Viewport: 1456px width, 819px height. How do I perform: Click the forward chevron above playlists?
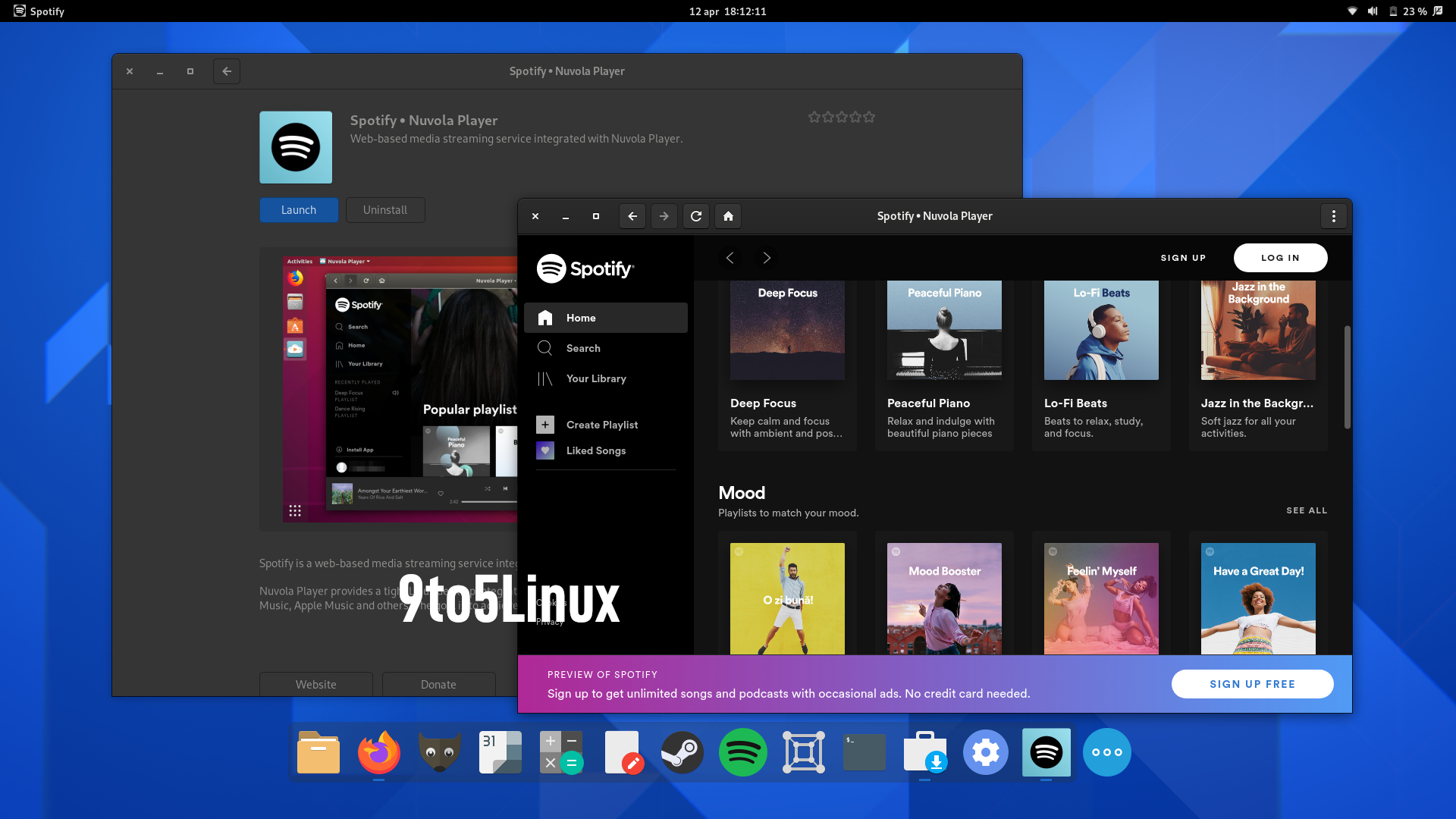767,258
